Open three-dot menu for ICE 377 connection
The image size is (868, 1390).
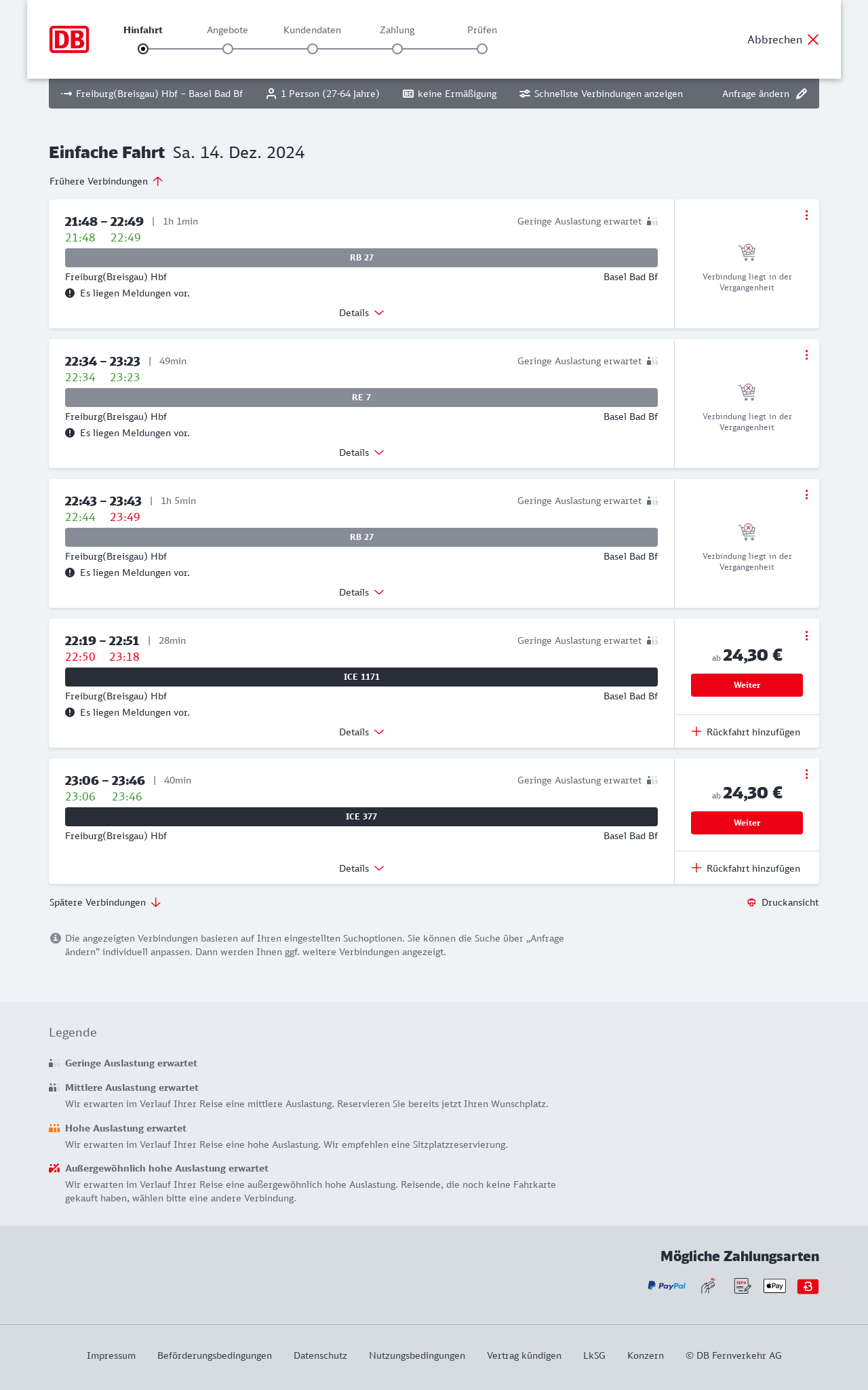(x=806, y=774)
